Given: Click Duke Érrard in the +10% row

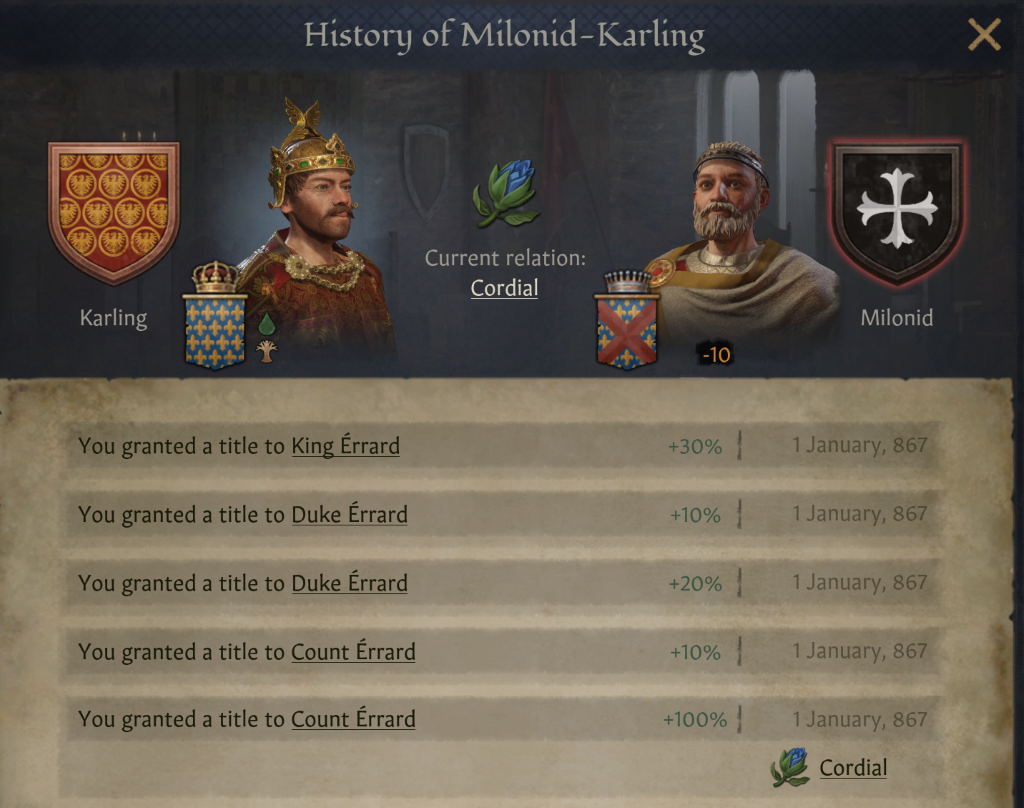Looking at the screenshot, I should click(x=349, y=515).
